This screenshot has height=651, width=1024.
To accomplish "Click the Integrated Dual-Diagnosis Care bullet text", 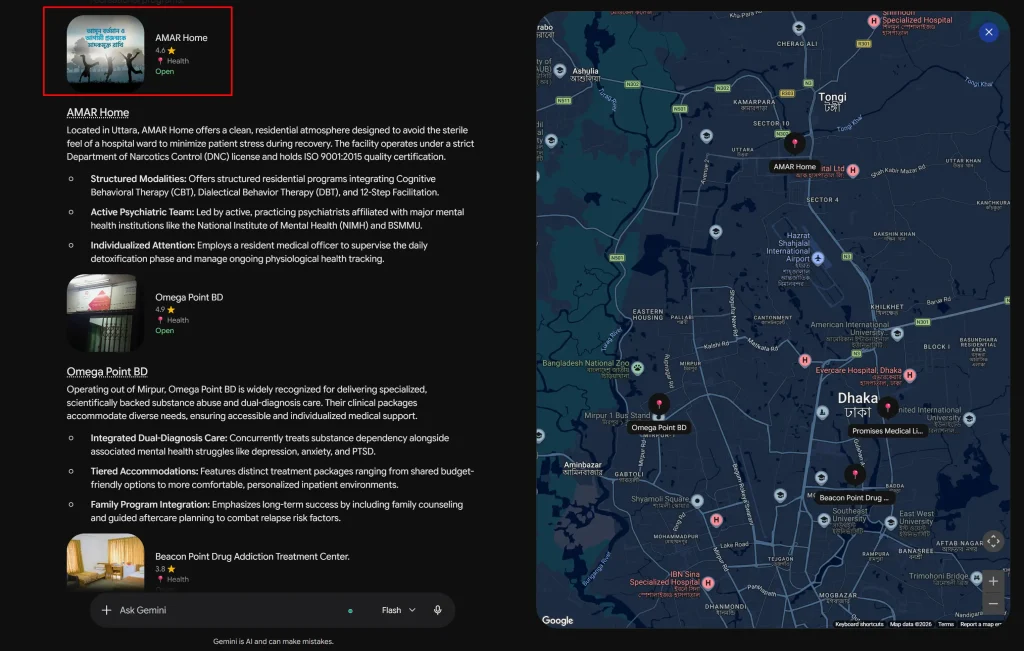I will click(x=270, y=445).
